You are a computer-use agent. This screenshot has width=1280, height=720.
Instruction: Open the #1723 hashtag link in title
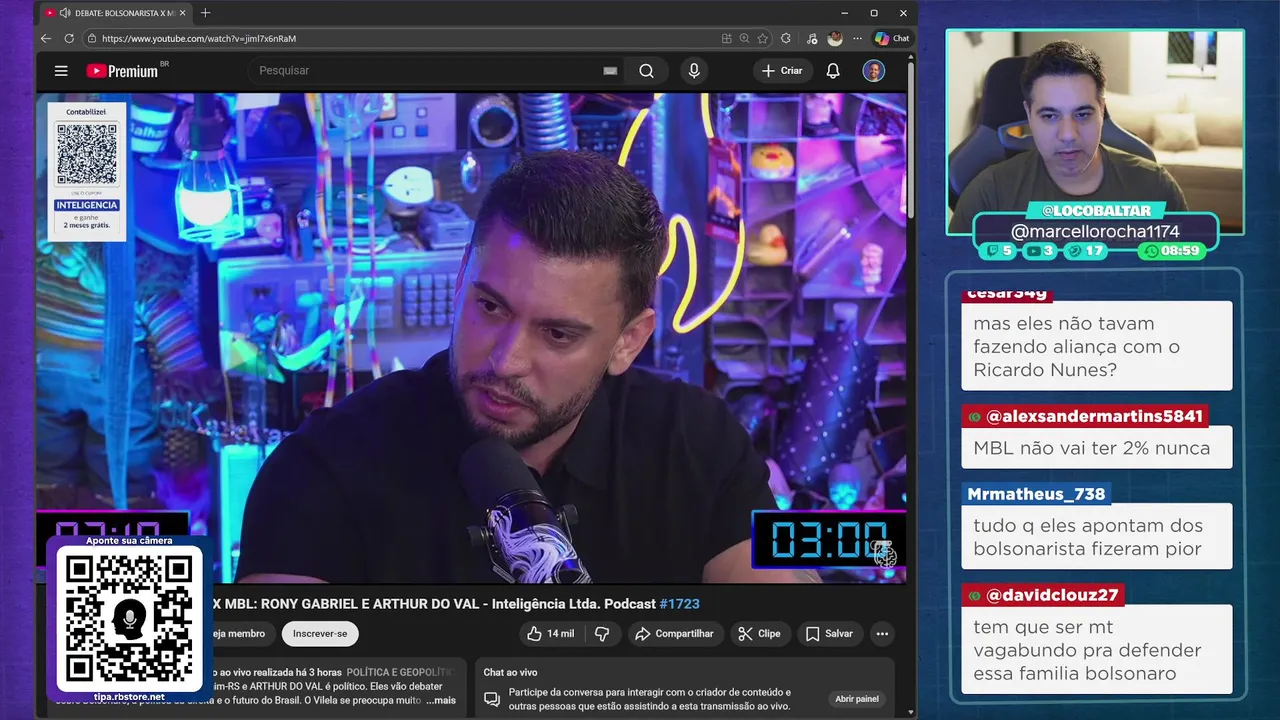680,604
